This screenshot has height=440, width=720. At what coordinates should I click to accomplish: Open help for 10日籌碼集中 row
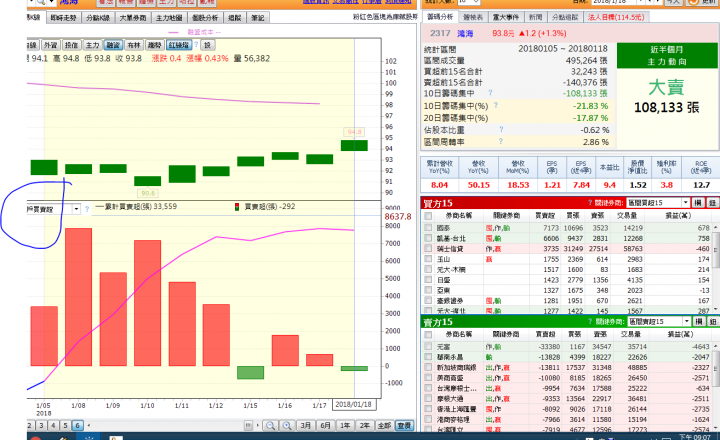point(490,93)
